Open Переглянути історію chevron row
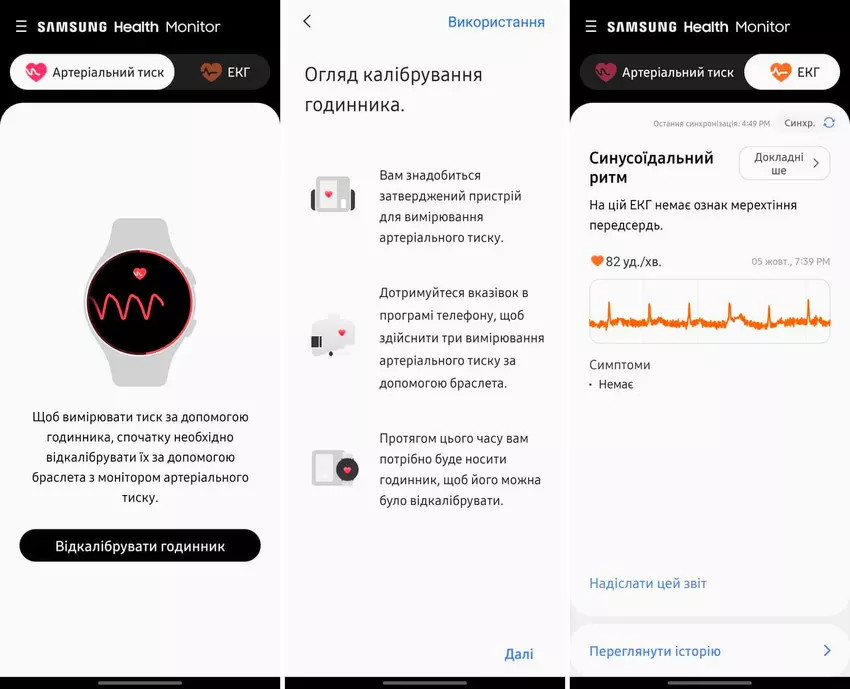This screenshot has height=689, width=850. coord(710,651)
